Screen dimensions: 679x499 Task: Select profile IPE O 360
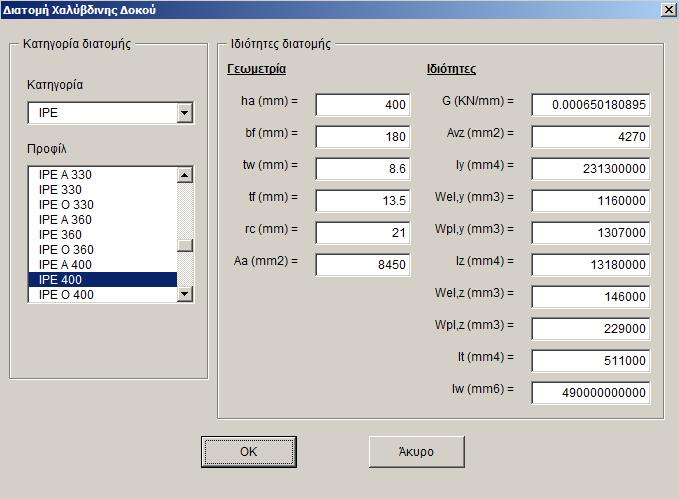click(103, 250)
